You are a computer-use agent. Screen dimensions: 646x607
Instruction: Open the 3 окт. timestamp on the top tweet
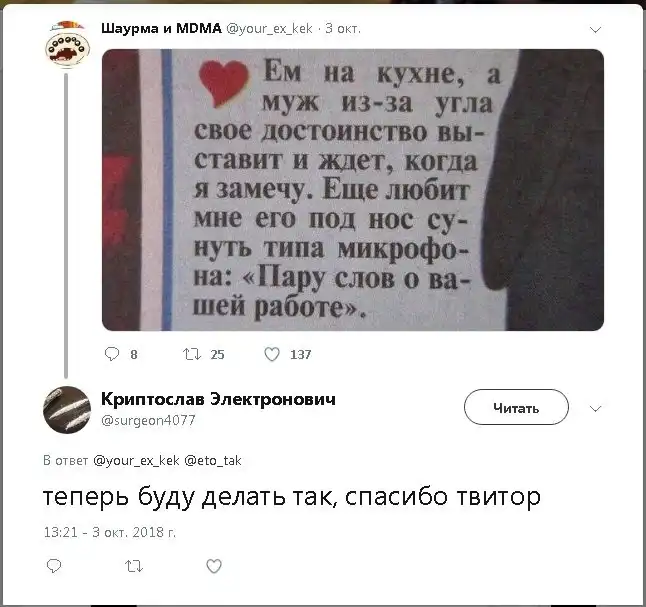click(343, 29)
